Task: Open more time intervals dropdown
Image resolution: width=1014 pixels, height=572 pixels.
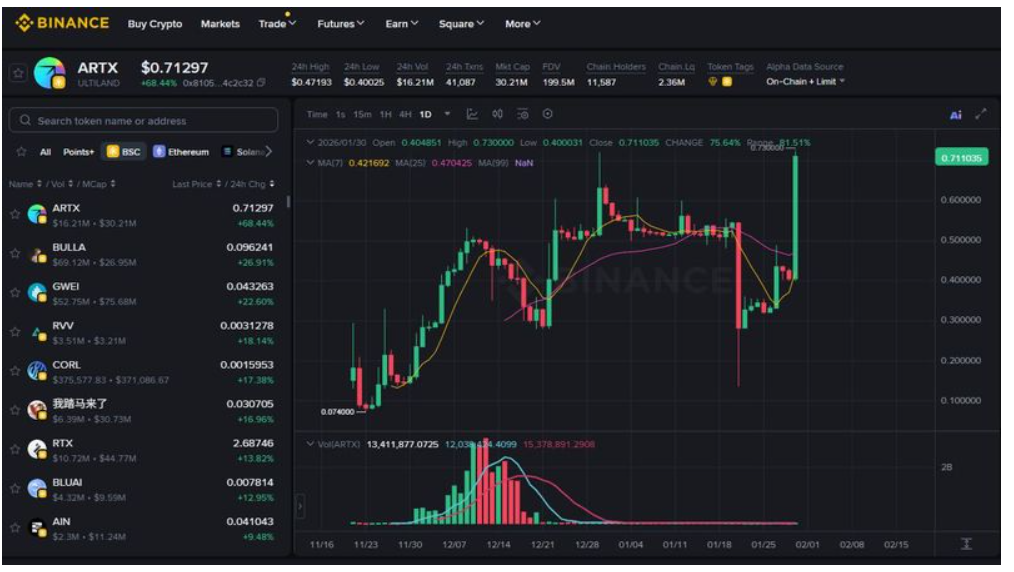Action: click(x=447, y=114)
